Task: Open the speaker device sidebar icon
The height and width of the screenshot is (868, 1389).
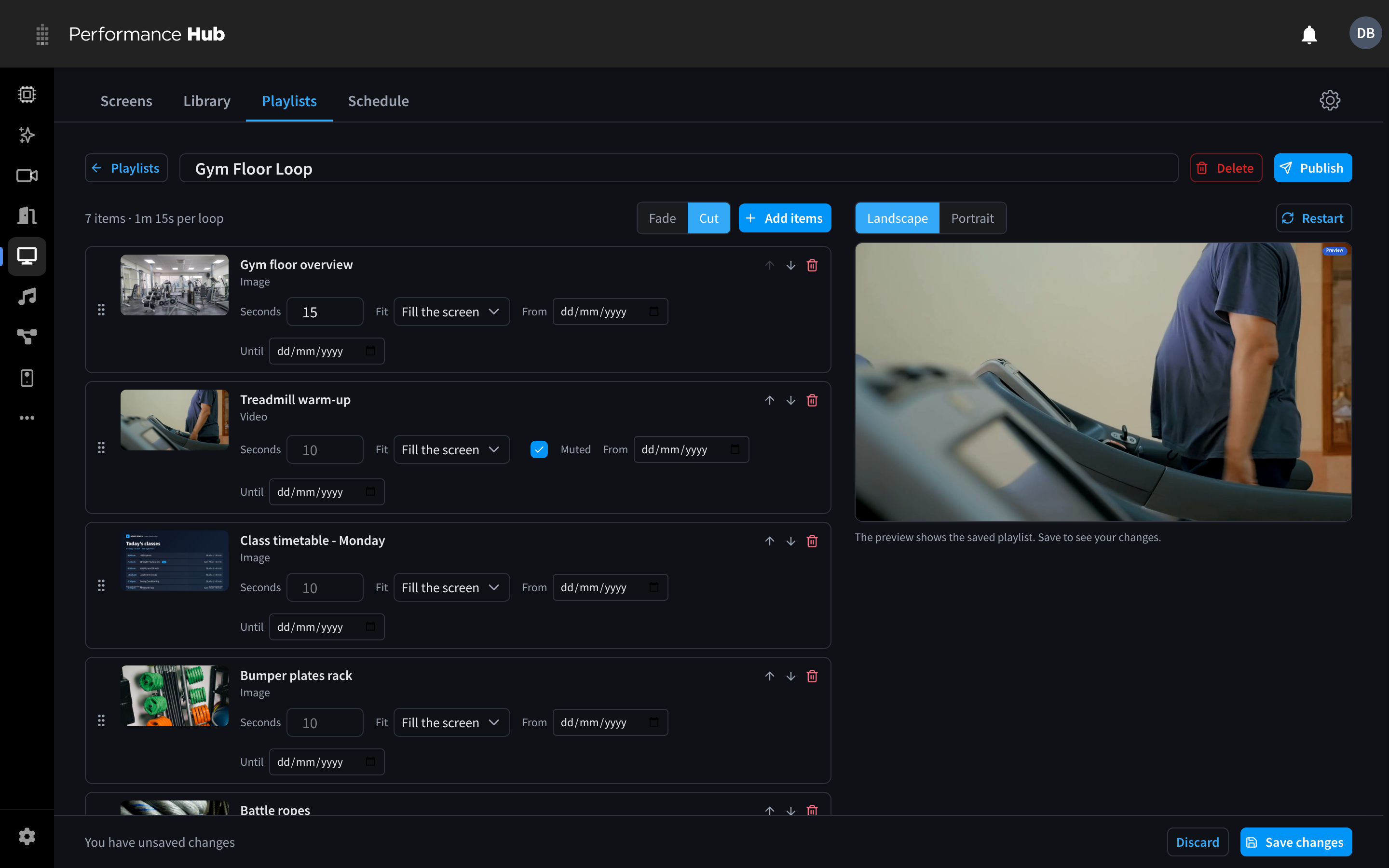Action: tap(27, 378)
